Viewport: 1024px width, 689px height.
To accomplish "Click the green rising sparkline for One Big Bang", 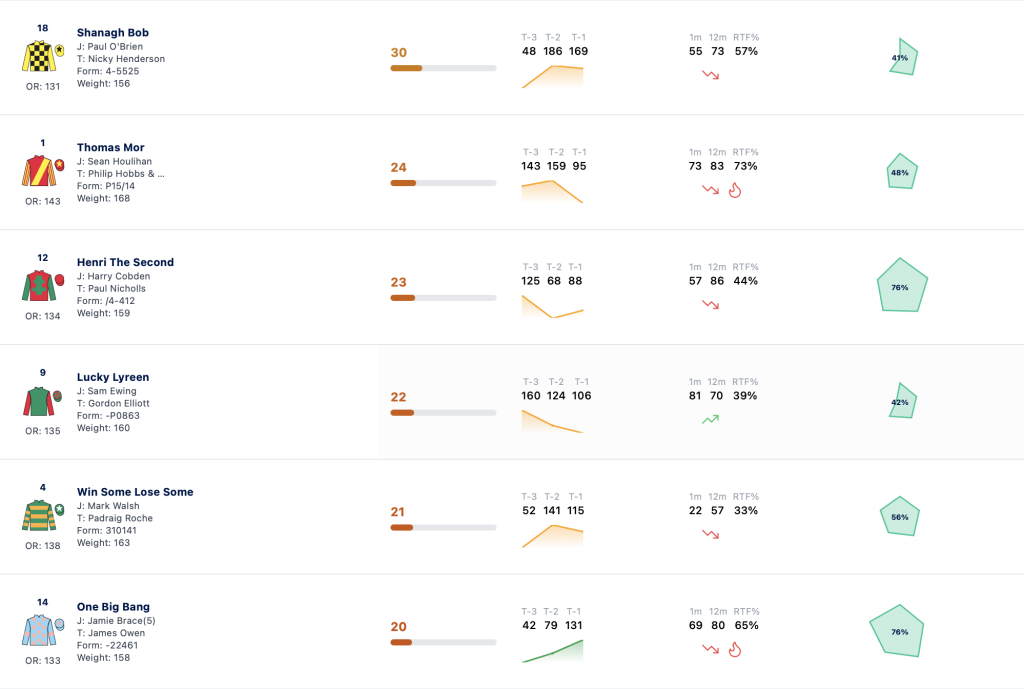I will click(x=552, y=651).
